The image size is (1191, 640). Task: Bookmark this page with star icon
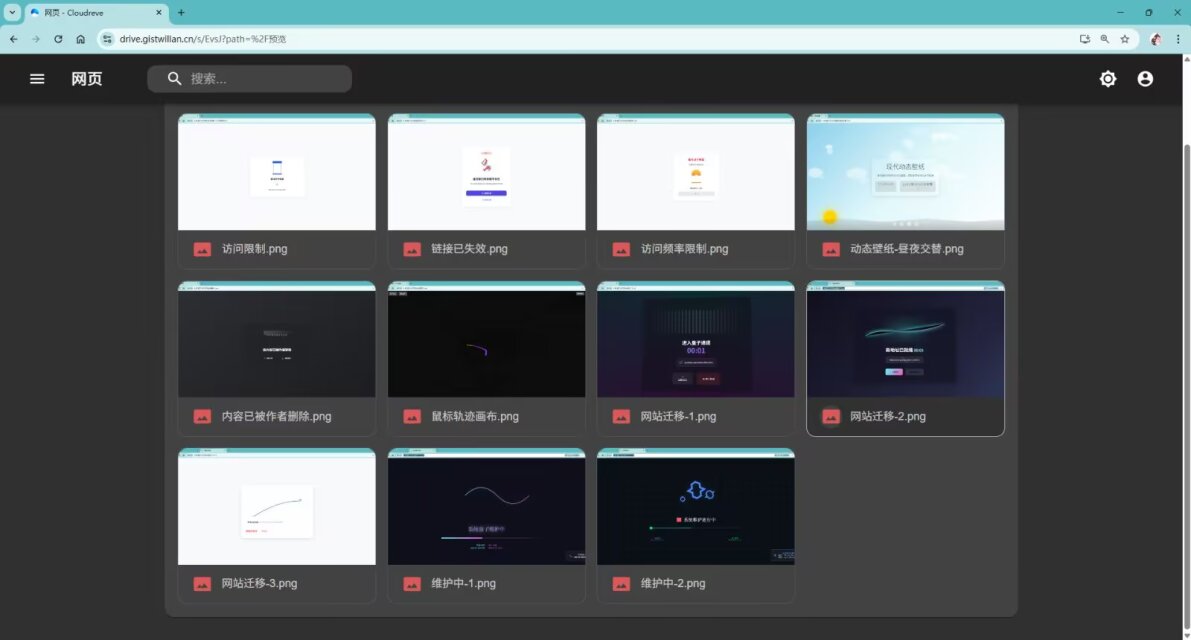pyautogui.click(x=1125, y=39)
